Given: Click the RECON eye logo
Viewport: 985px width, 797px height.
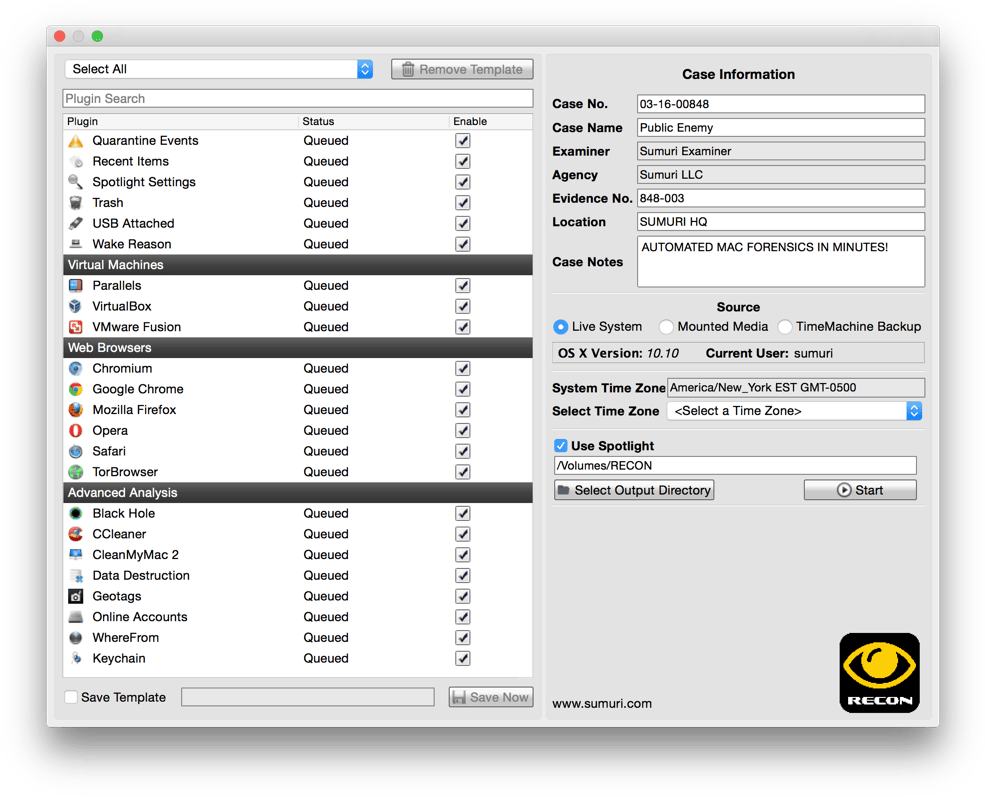Looking at the screenshot, I should [x=879, y=671].
